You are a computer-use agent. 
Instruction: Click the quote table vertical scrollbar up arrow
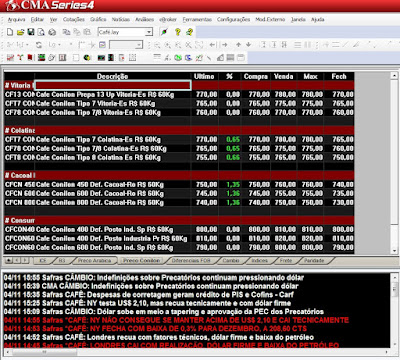pos(394,76)
